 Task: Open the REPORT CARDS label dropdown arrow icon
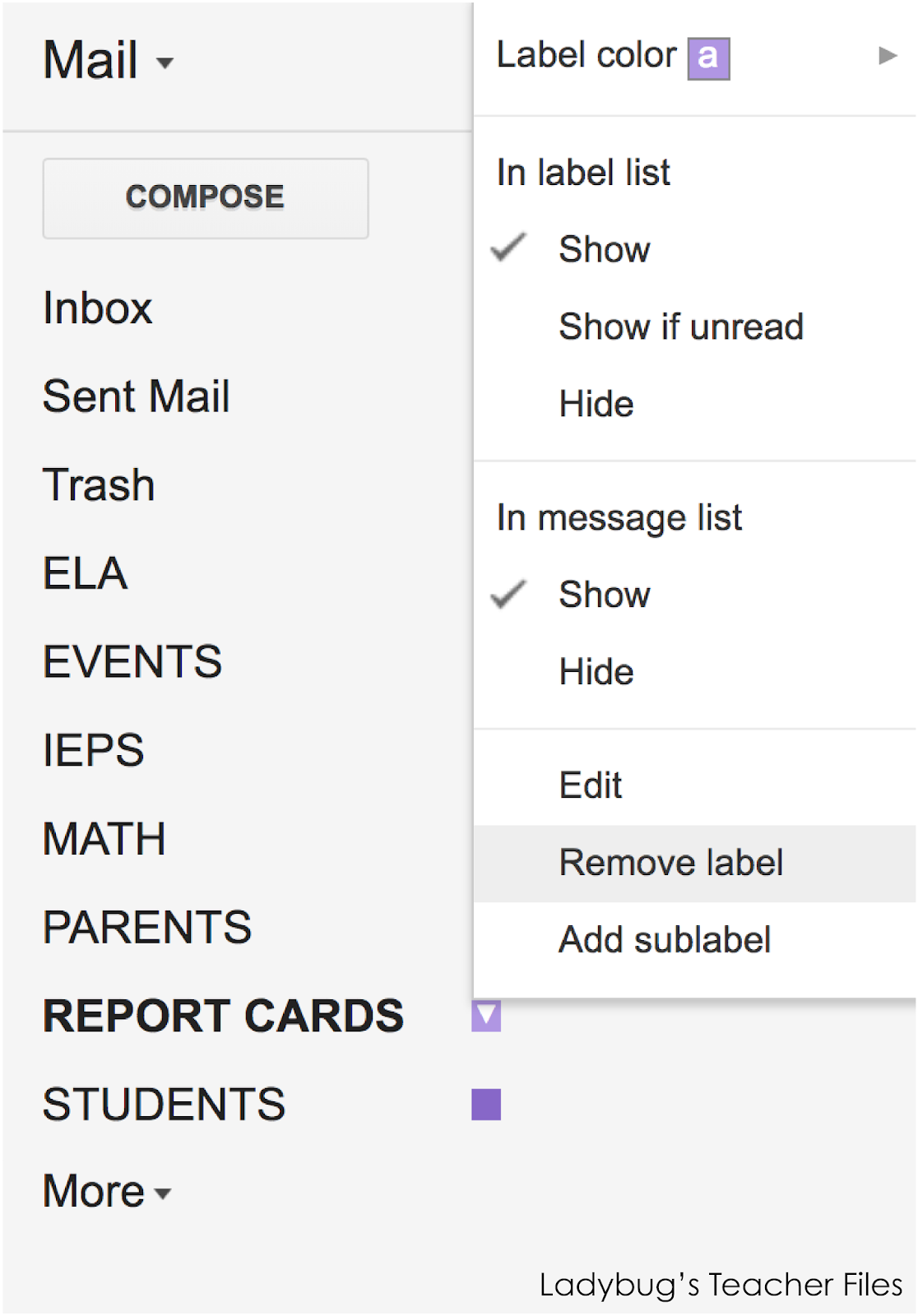pyautogui.click(x=486, y=1016)
